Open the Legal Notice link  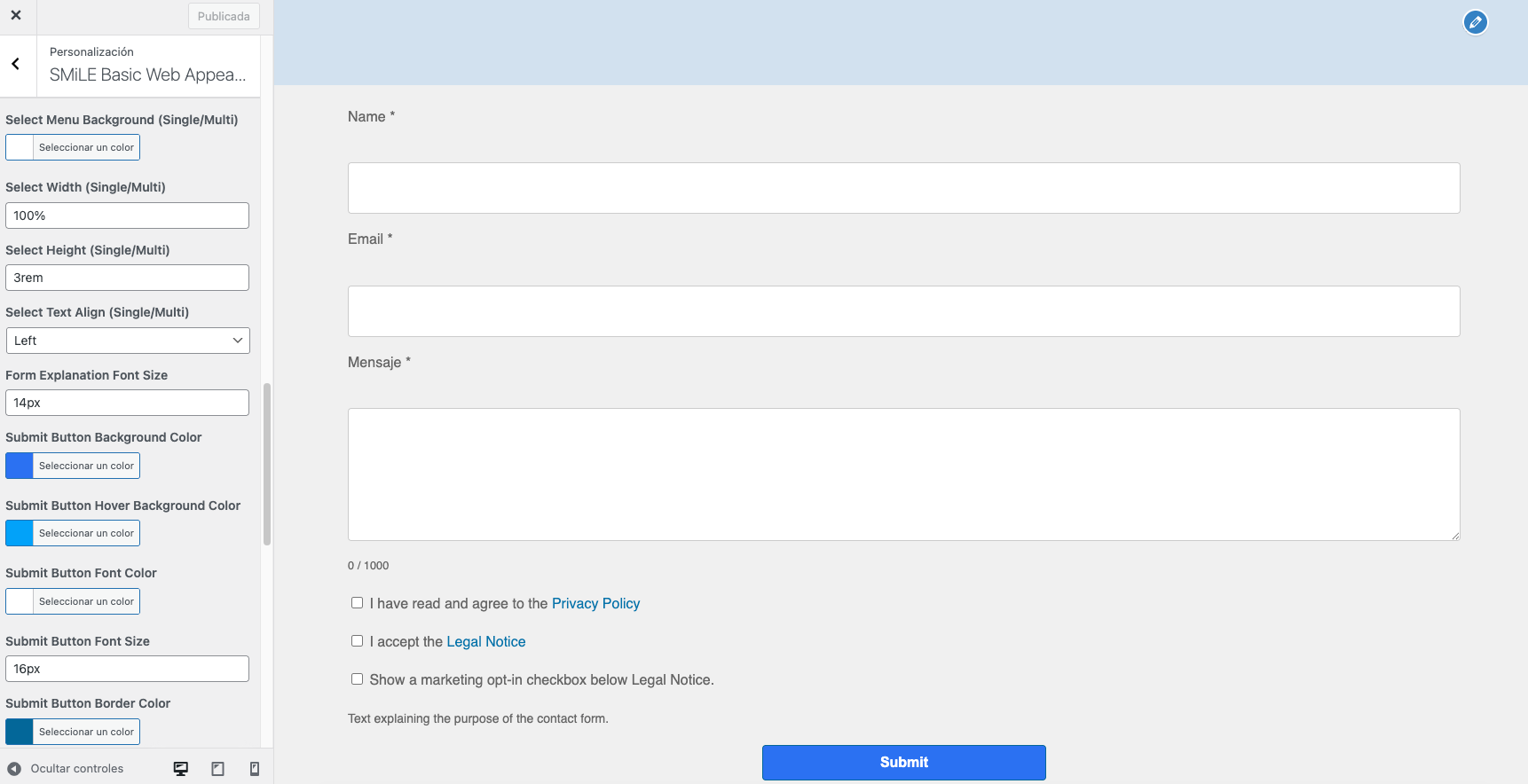(x=485, y=642)
